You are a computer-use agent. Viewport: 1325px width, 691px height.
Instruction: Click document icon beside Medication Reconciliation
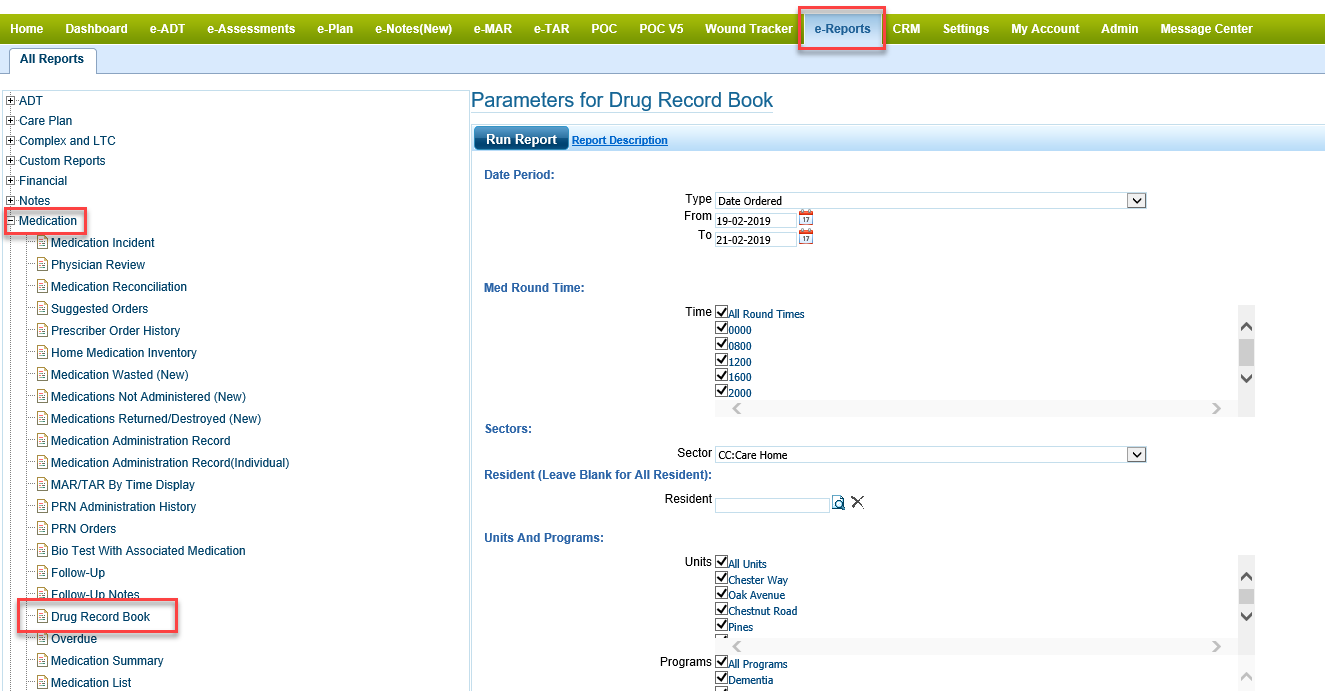point(42,286)
